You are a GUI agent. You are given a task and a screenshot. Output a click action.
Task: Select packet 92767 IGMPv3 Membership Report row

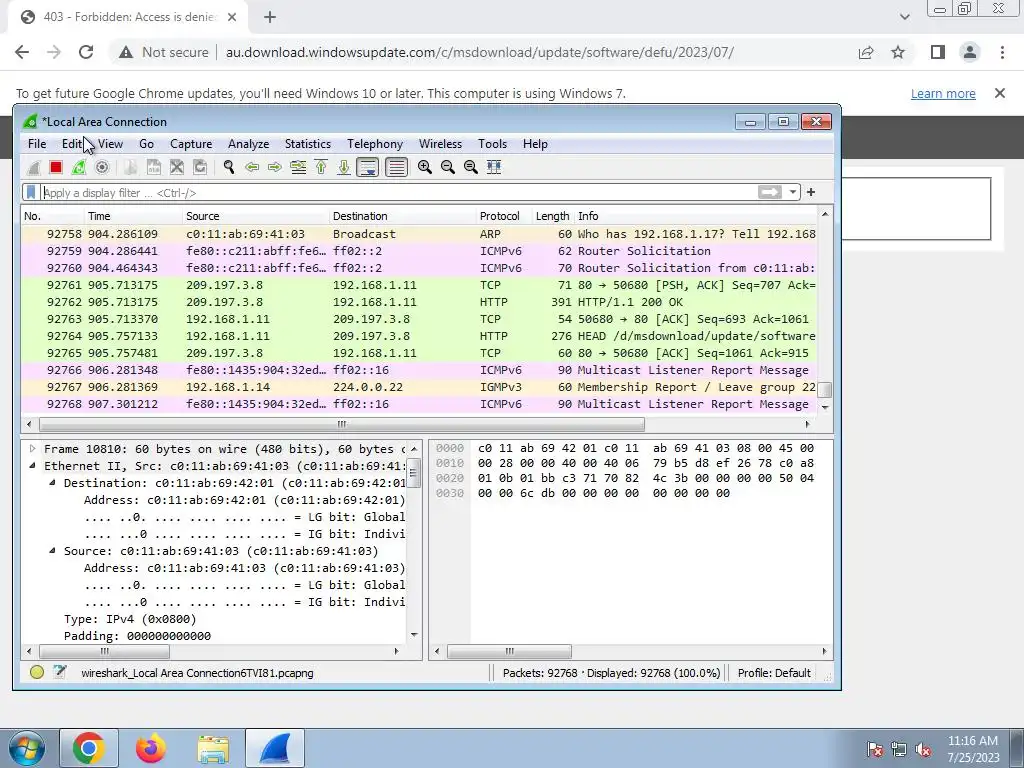(419, 387)
